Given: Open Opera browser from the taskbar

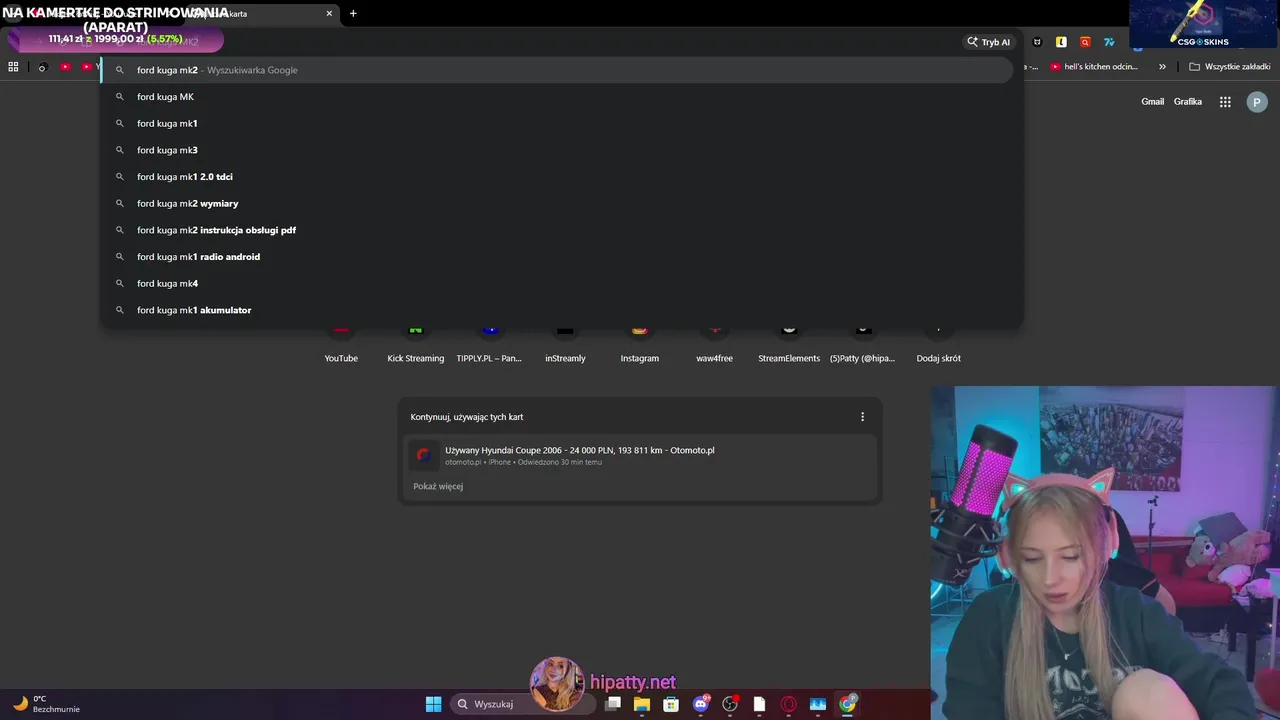Looking at the screenshot, I should coord(788,704).
